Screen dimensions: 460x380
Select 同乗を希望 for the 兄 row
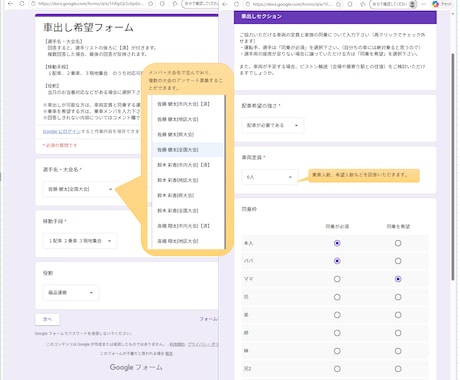click(x=398, y=297)
